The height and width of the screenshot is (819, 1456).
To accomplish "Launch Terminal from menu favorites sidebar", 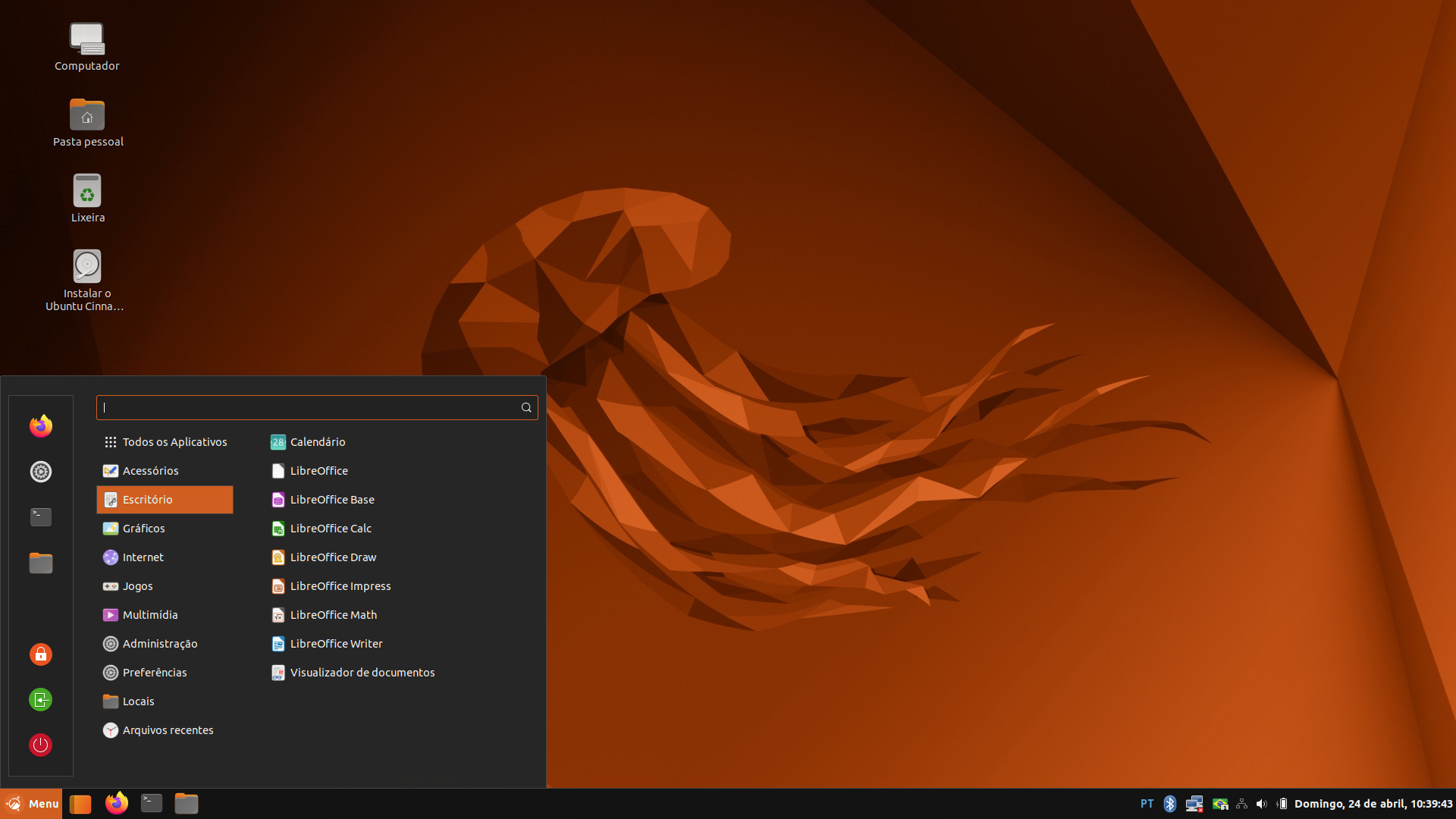I will click(x=41, y=517).
